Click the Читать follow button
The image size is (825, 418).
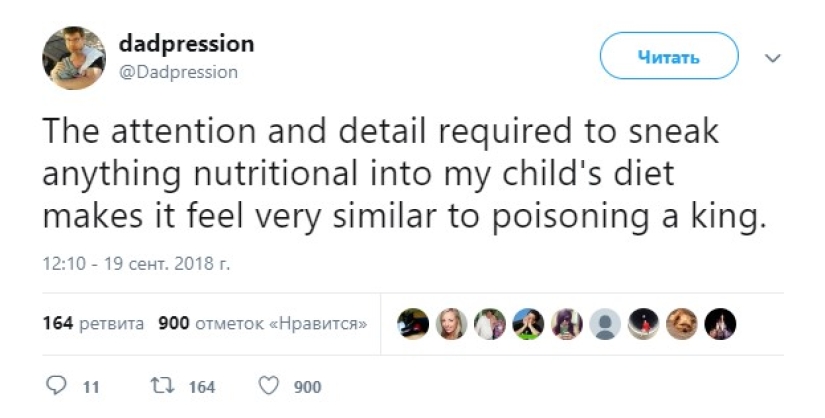tap(668, 57)
